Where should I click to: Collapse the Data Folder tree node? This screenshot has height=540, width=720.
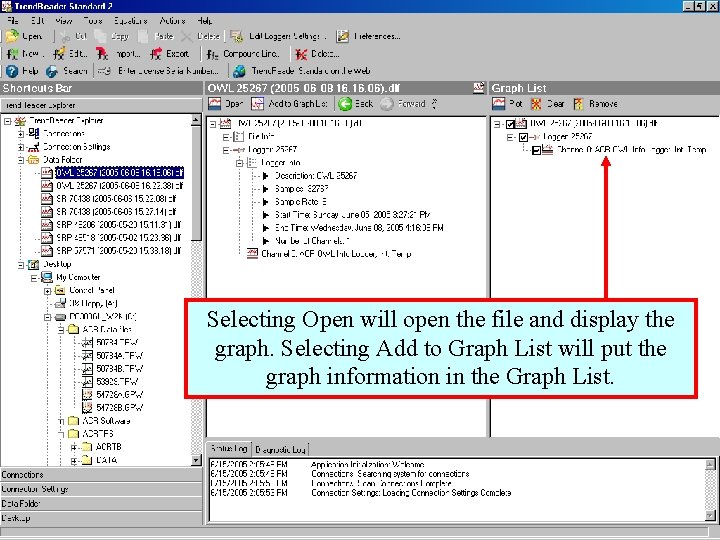click(21, 160)
